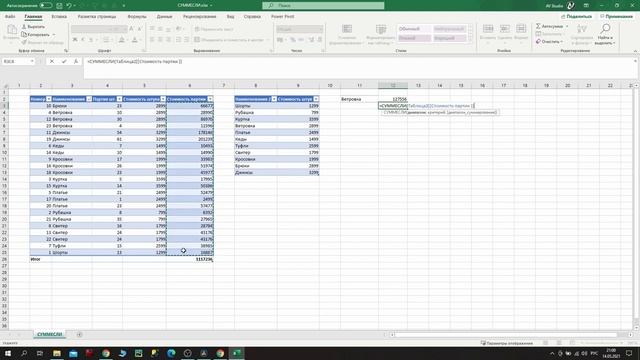
Task: Click the Автосумма button
Action: coord(549,26)
